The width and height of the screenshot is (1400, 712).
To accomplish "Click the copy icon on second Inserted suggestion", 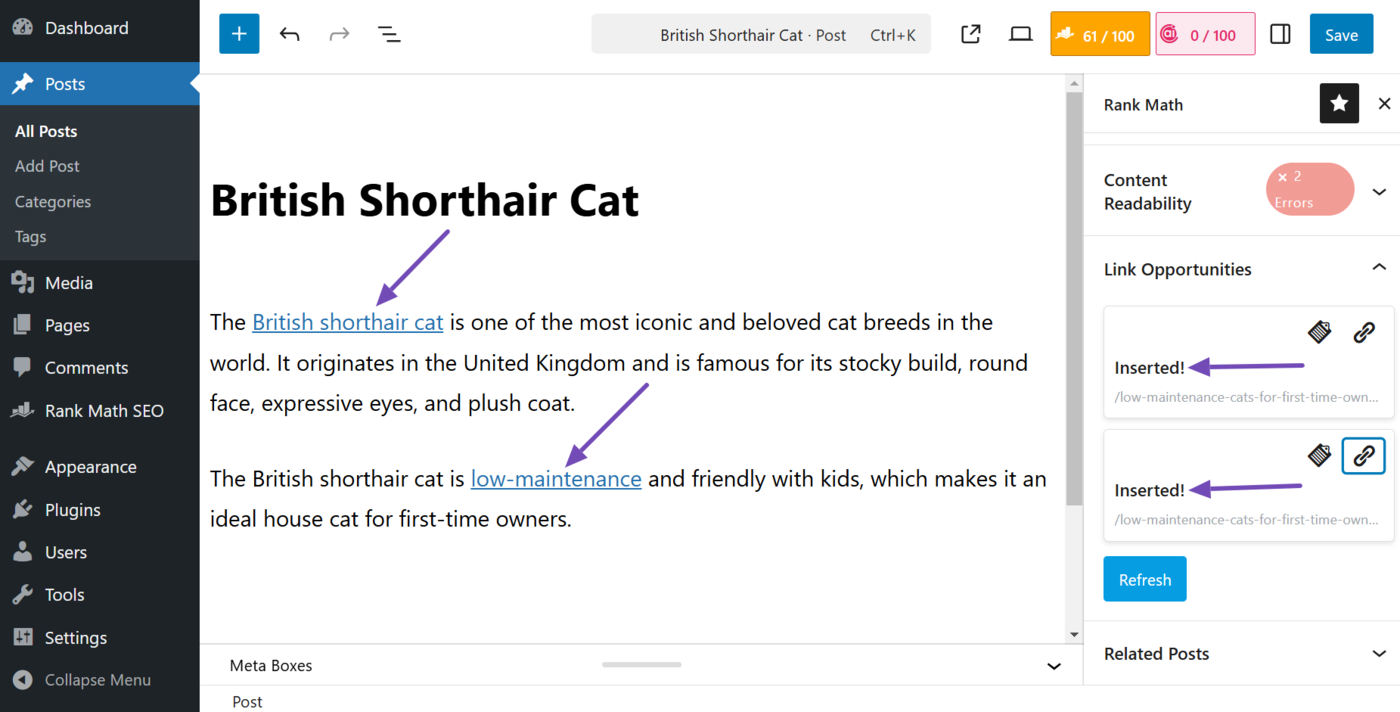I will click(1319, 456).
